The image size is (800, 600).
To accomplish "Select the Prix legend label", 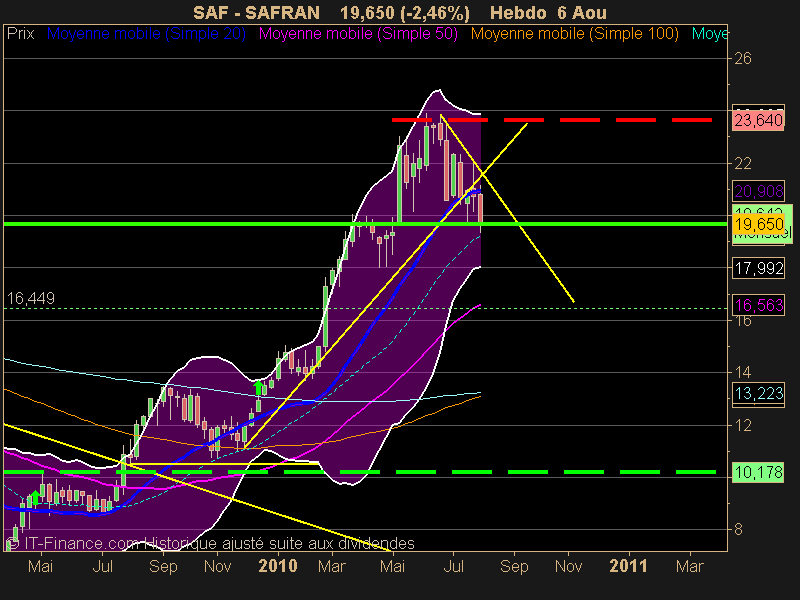I will 20,34.
